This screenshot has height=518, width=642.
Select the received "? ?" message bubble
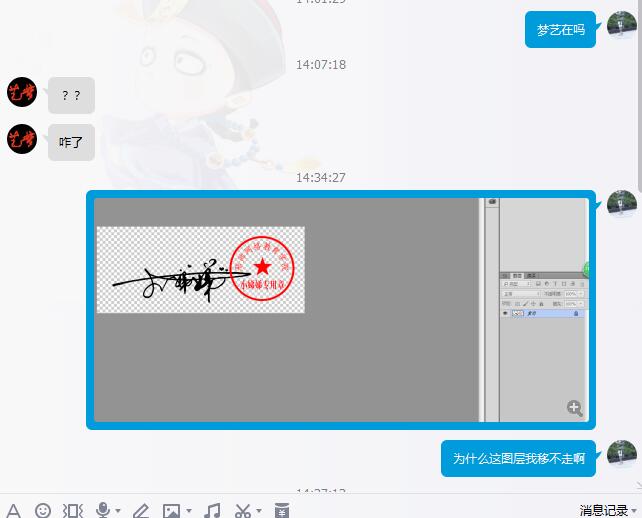point(71,95)
